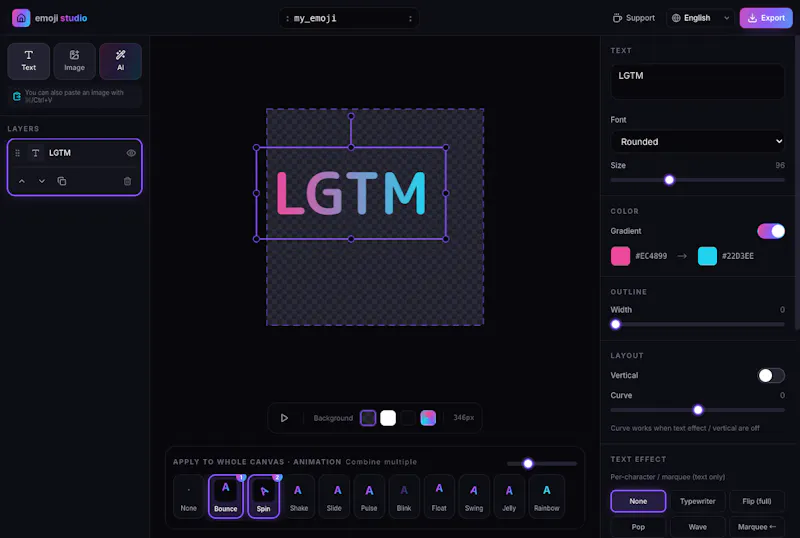The height and width of the screenshot is (538, 800).
Task: Toggle the Spin animation
Action: [x=264, y=497]
